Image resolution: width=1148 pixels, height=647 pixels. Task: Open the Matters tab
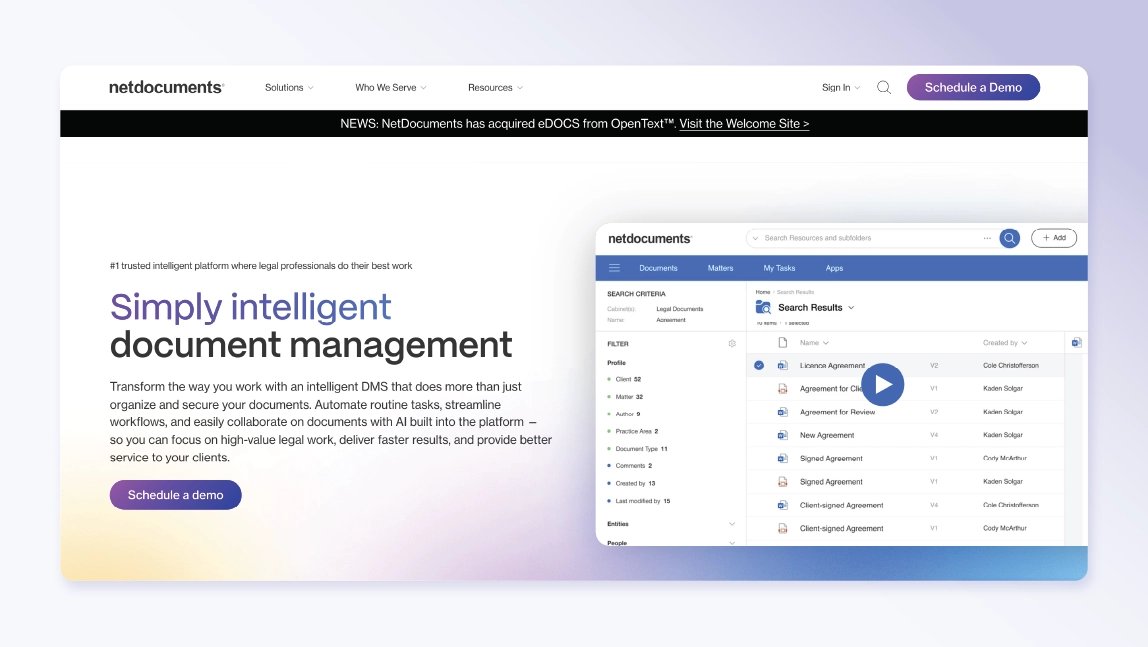(x=720, y=268)
